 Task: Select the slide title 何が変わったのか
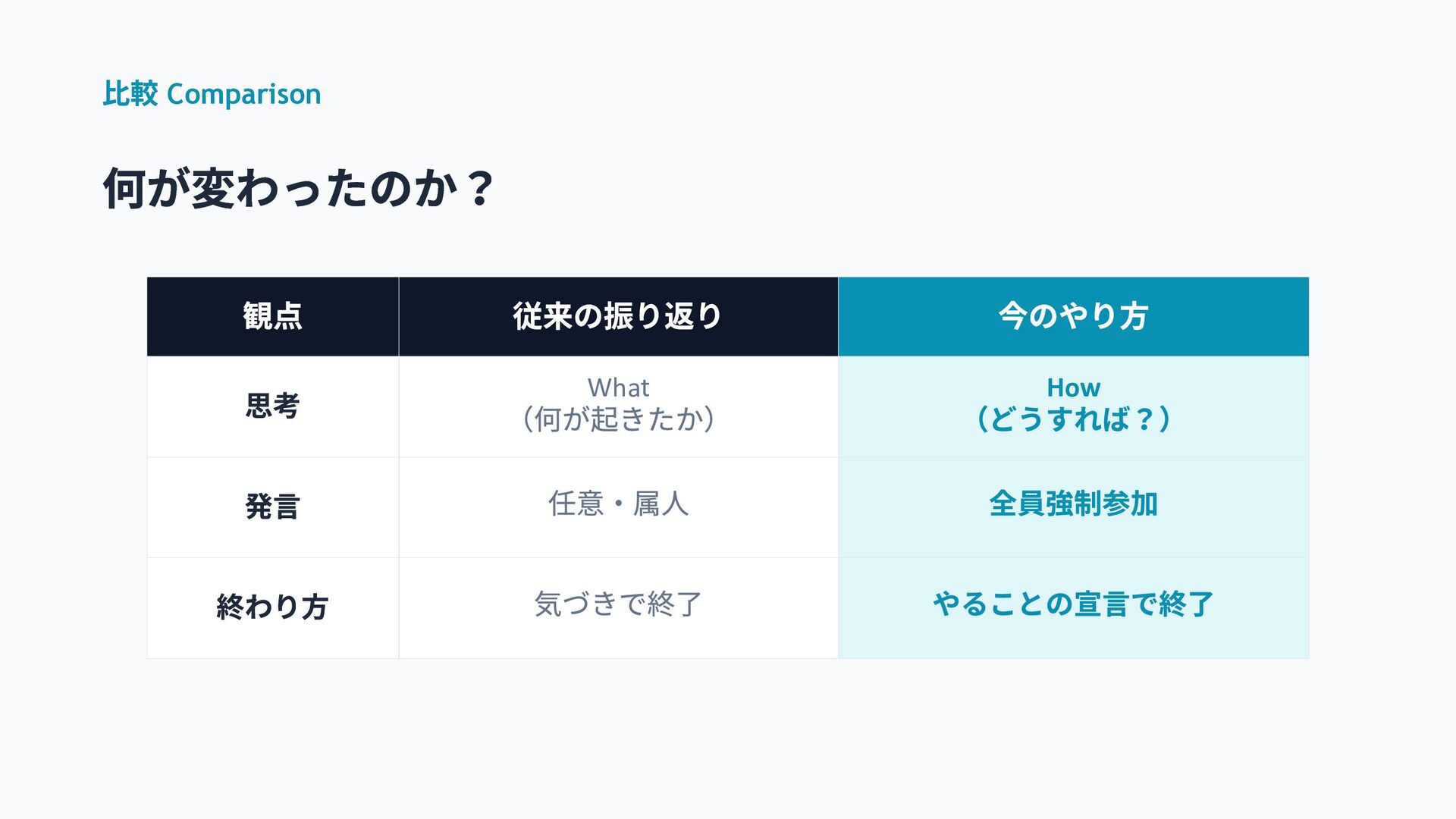[x=281, y=188]
